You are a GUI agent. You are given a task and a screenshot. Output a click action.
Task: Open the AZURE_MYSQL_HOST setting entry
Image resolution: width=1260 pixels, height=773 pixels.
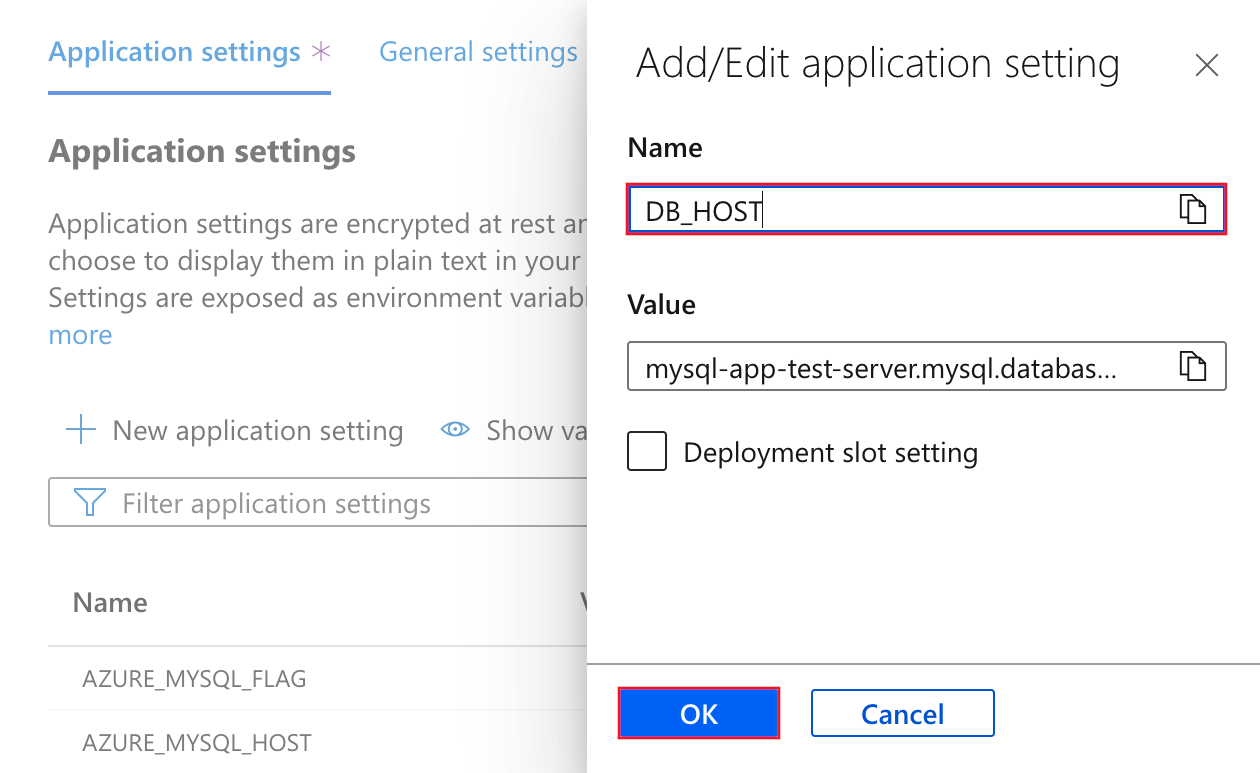pos(197,743)
